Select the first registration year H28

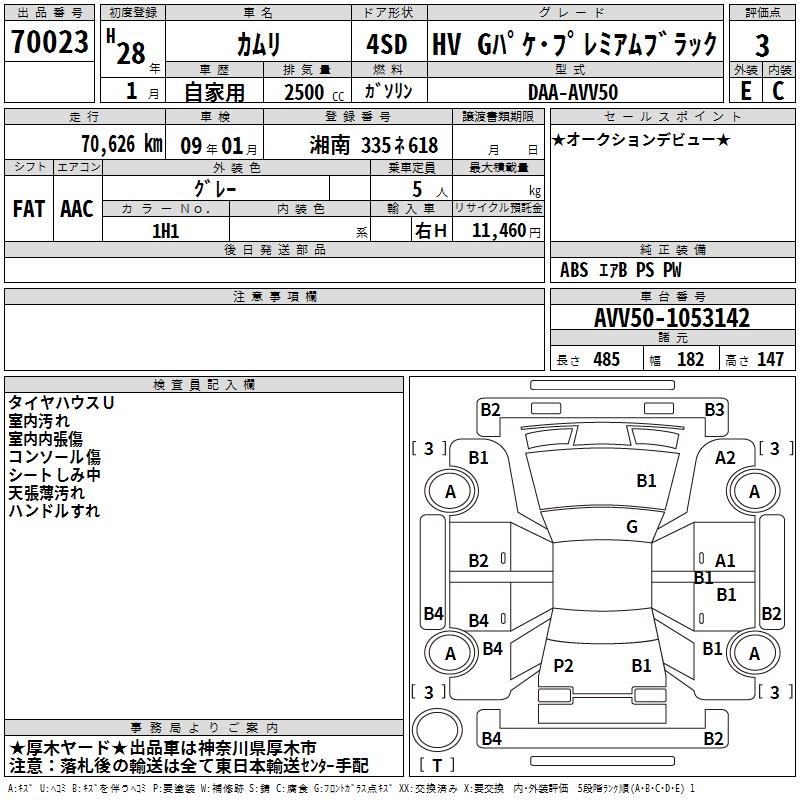tap(127, 47)
